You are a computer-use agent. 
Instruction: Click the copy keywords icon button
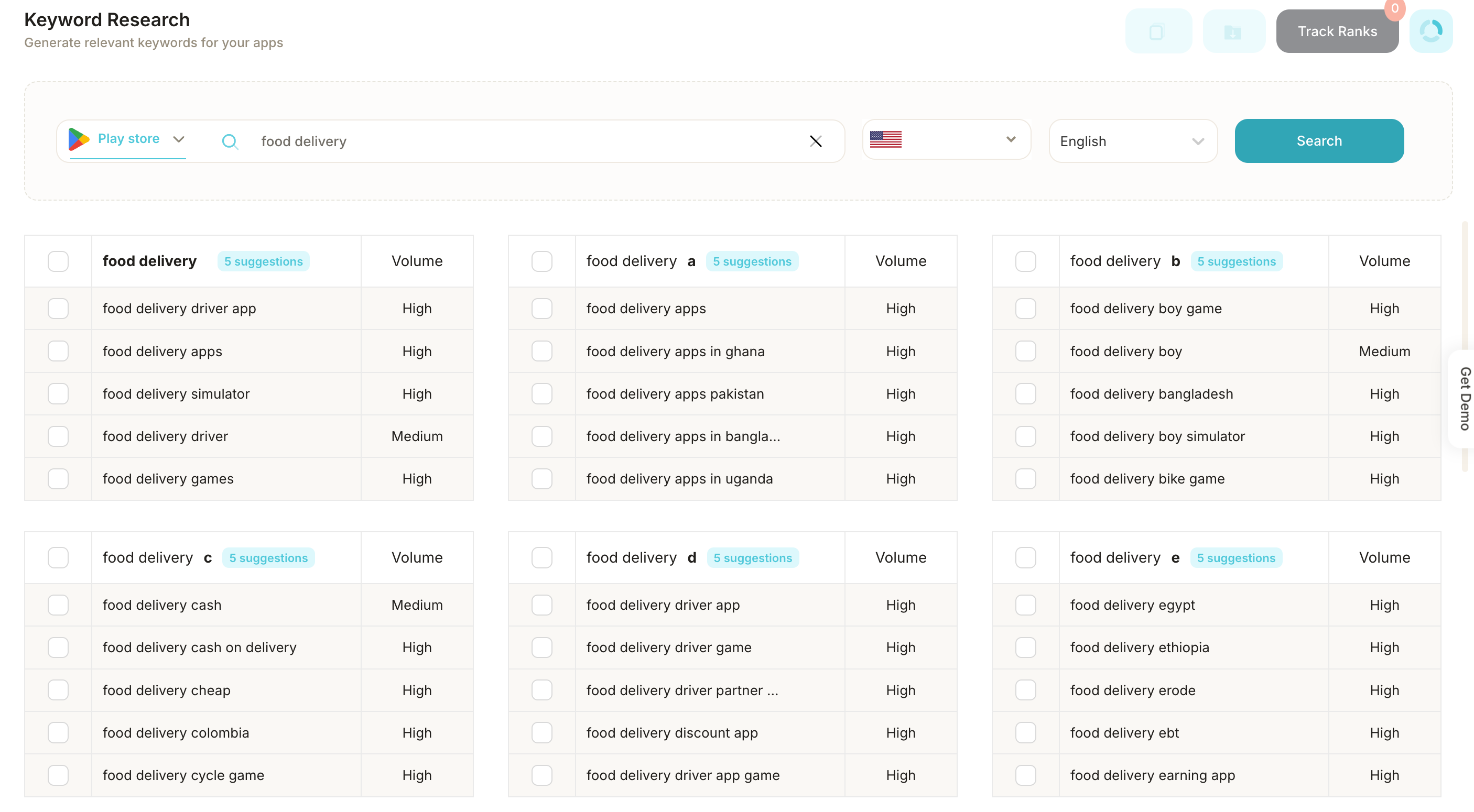tap(1157, 31)
